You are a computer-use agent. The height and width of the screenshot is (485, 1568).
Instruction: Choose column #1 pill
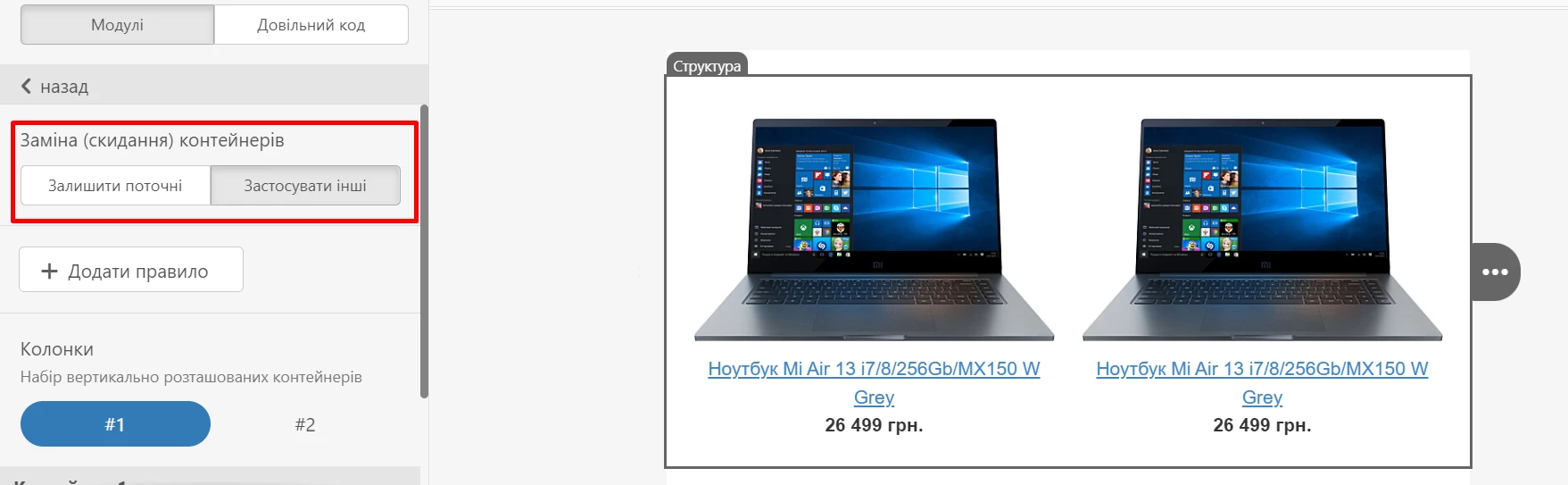click(x=115, y=424)
